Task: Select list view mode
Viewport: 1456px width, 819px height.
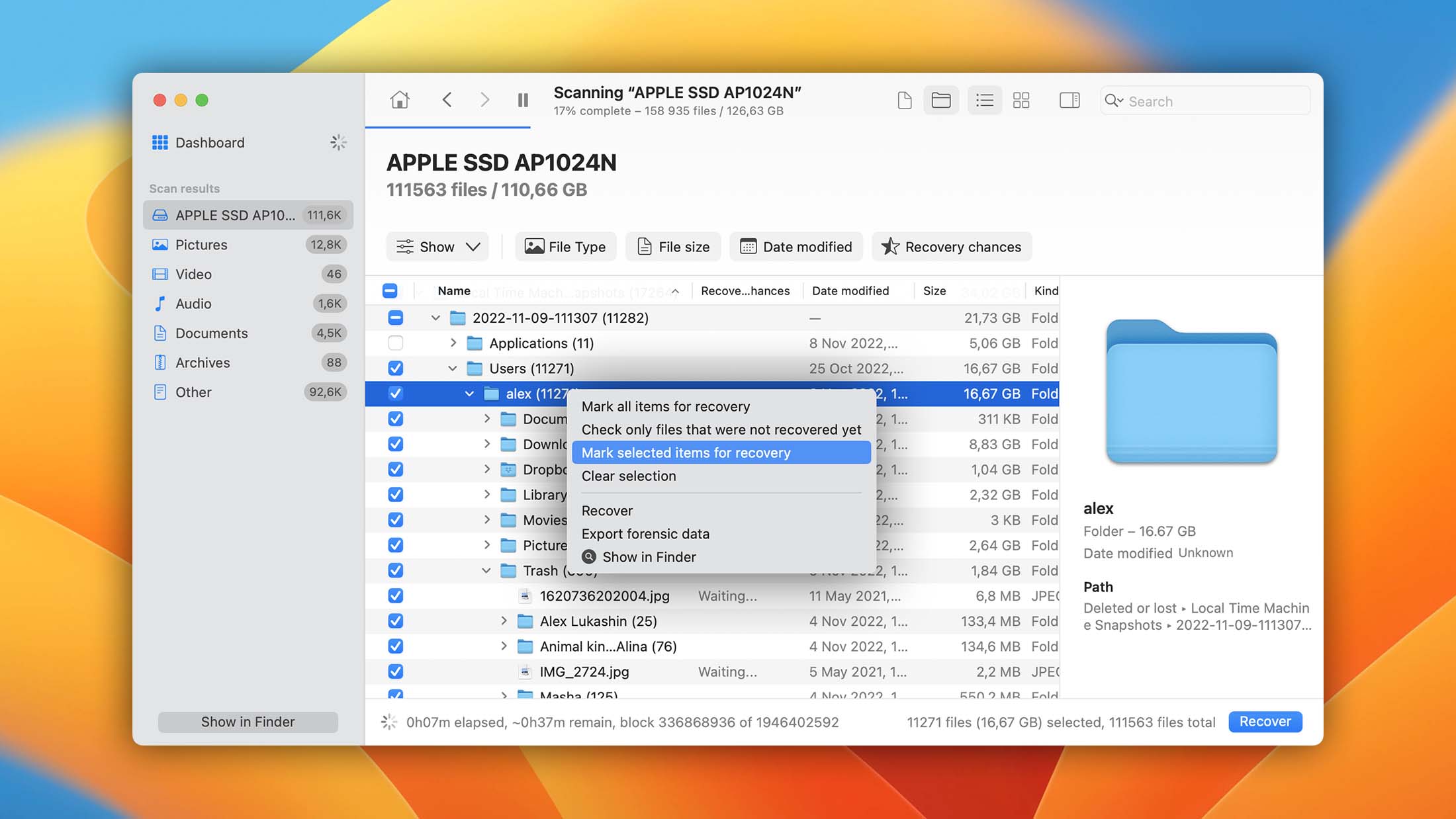Action: pyautogui.click(x=984, y=101)
